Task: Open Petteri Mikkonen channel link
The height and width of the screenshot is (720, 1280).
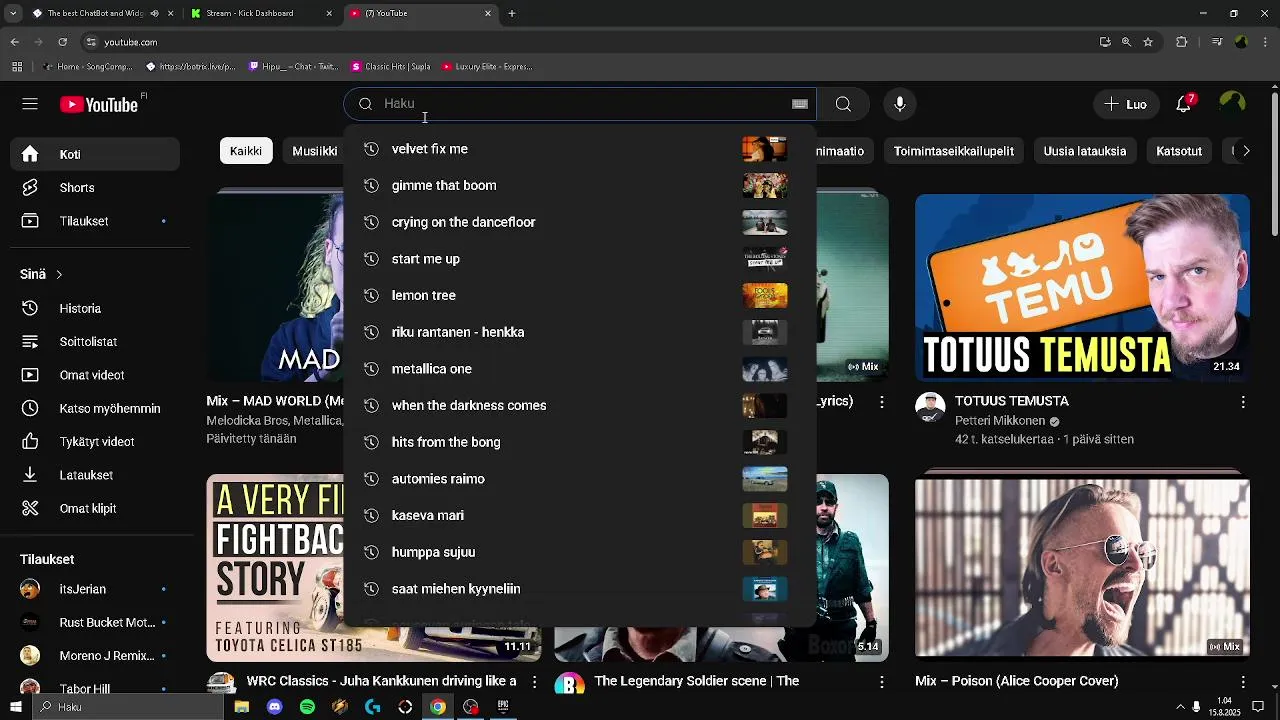Action: point(1000,421)
